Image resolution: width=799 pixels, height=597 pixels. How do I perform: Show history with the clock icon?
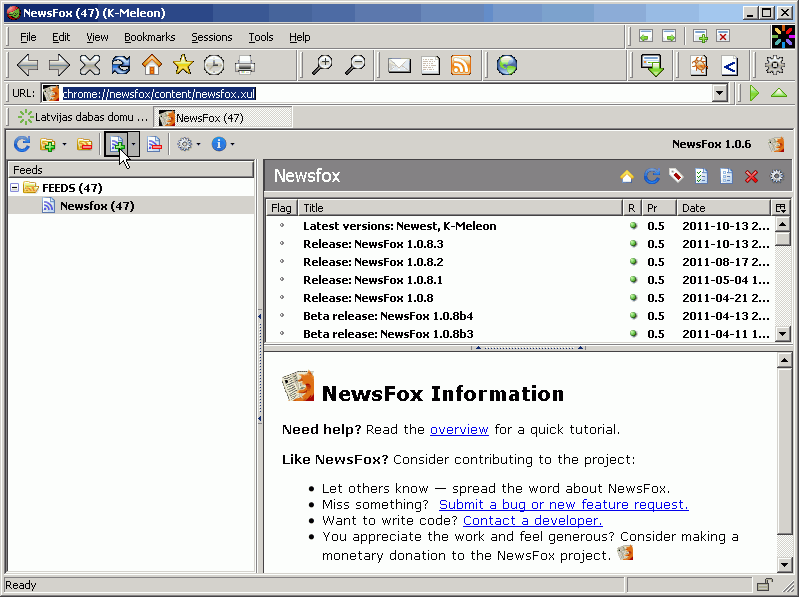[214, 65]
